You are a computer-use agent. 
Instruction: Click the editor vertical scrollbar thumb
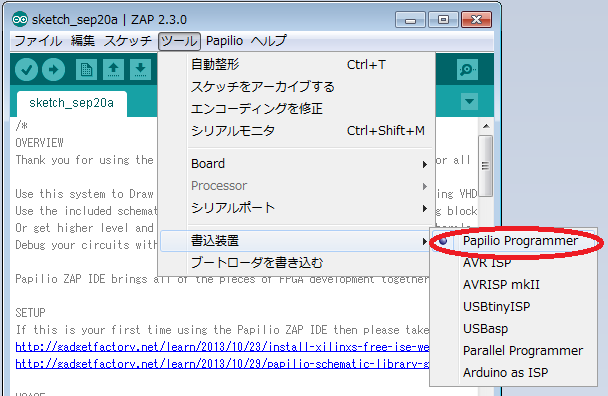coord(485,166)
